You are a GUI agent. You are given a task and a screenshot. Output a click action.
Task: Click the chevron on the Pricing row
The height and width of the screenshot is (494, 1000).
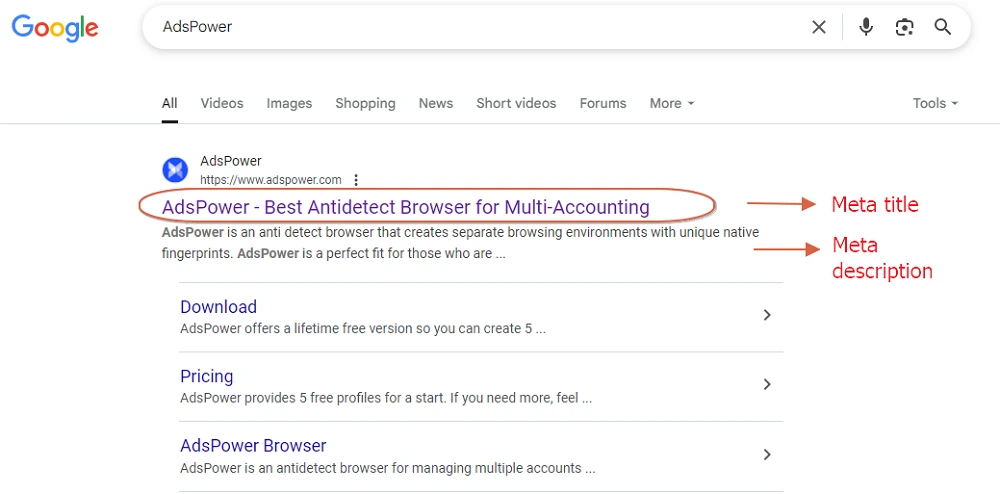point(767,384)
